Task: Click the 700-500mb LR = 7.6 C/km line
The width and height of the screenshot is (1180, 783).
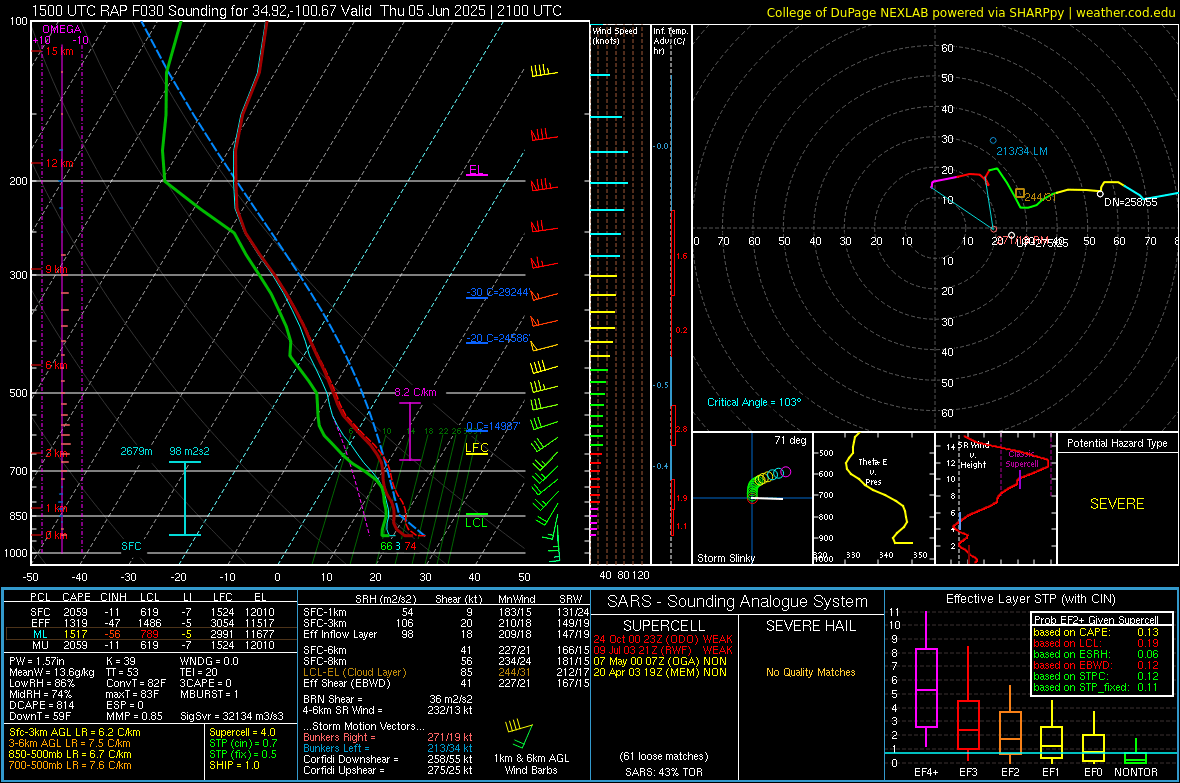Action: click(70, 765)
